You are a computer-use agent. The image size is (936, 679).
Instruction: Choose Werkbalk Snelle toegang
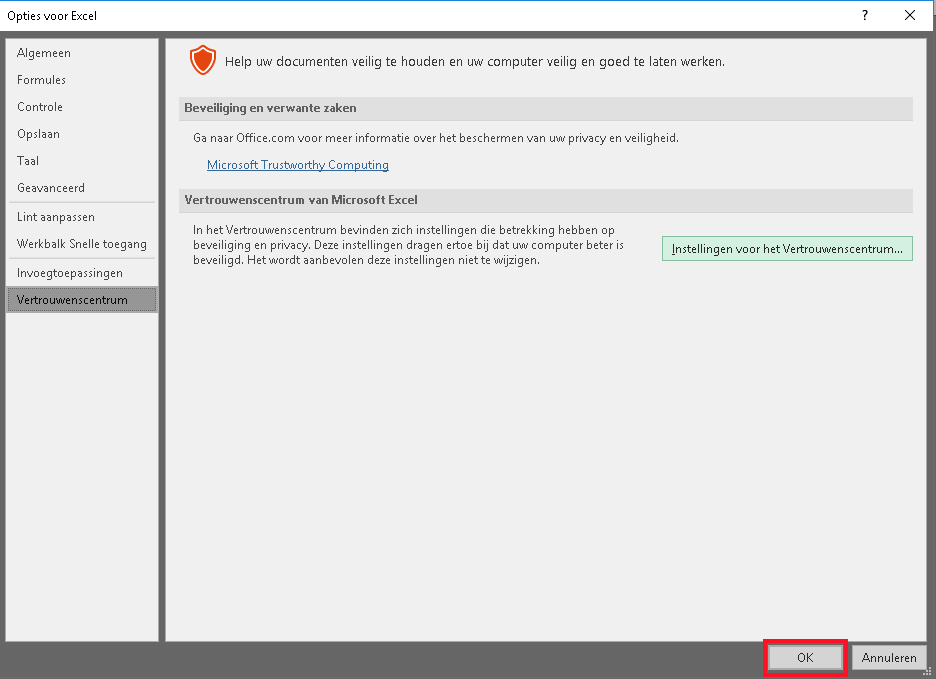[x=82, y=244]
